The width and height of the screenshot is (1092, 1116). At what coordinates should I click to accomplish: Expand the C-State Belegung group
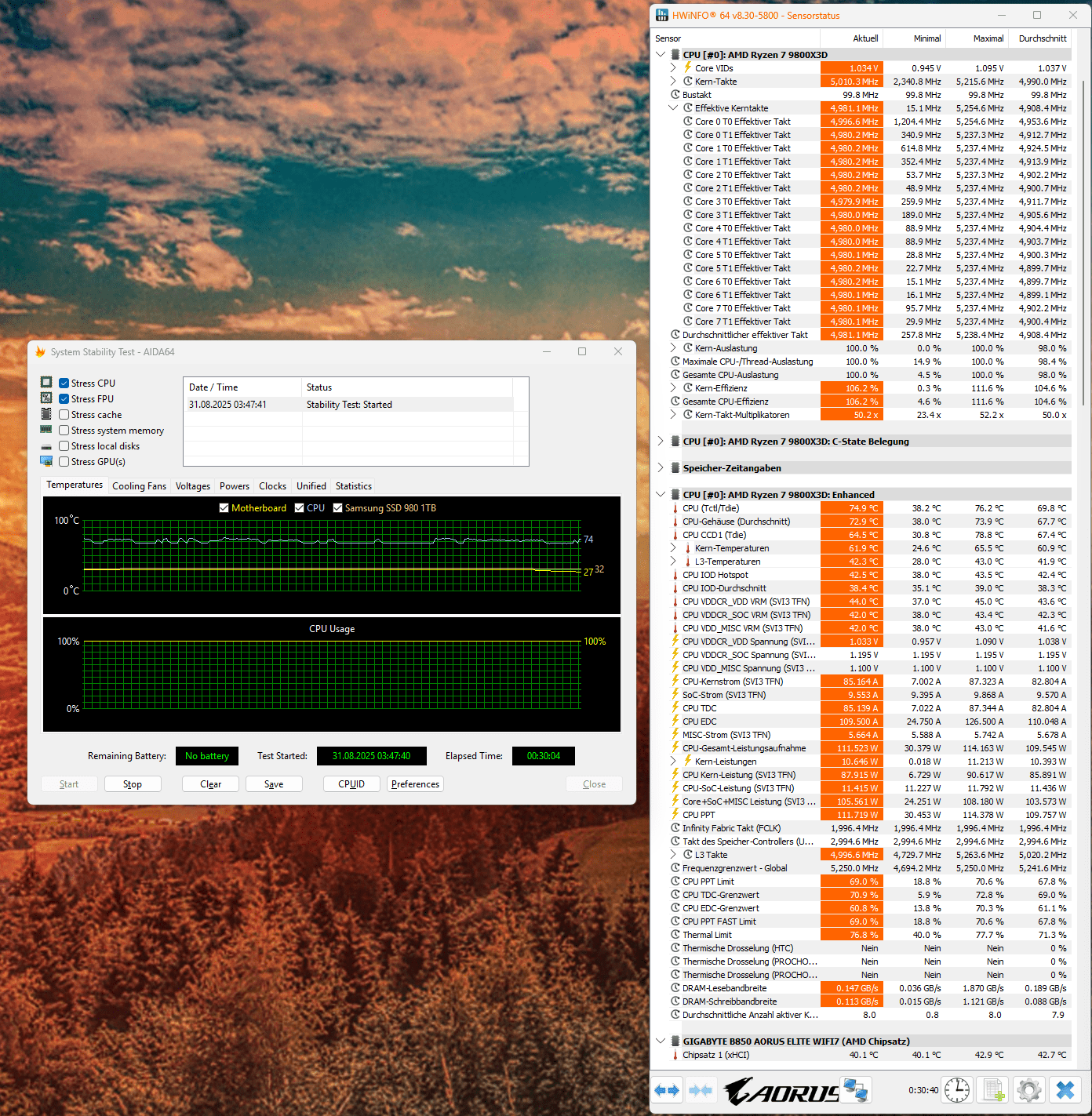click(x=661, y=442)
